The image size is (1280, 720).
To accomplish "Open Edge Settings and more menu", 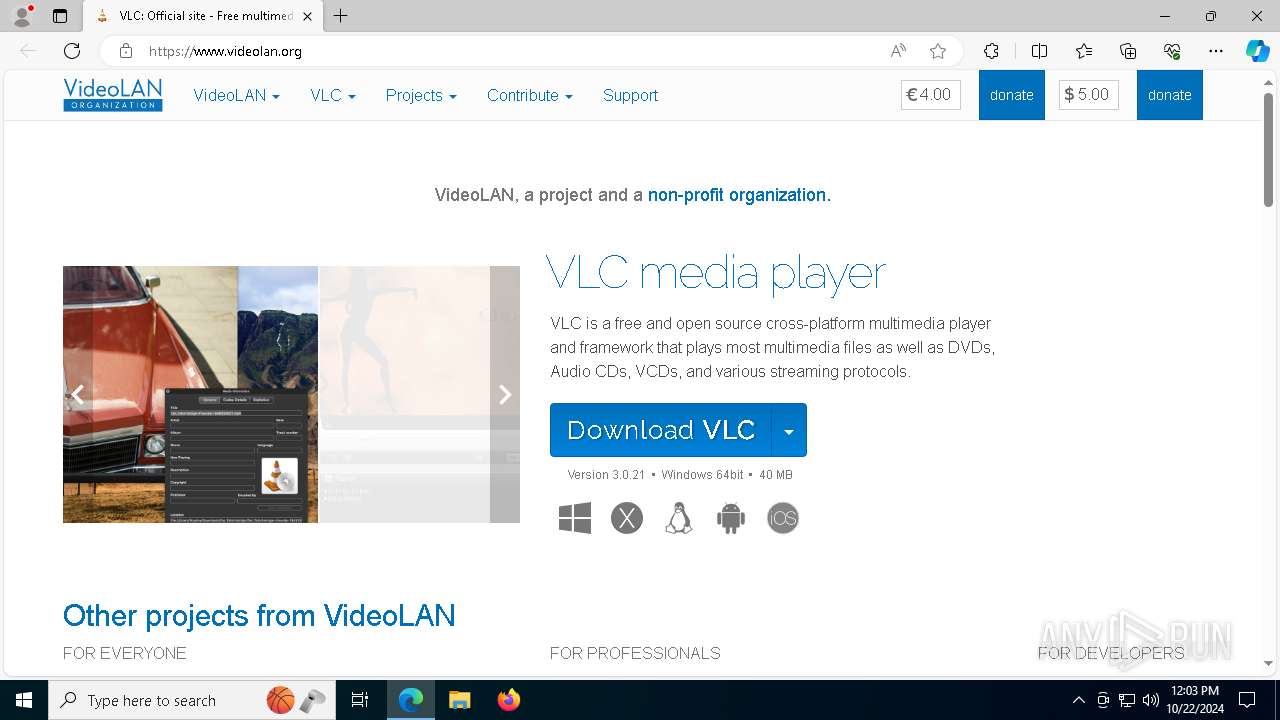I will coord(1216,51).
